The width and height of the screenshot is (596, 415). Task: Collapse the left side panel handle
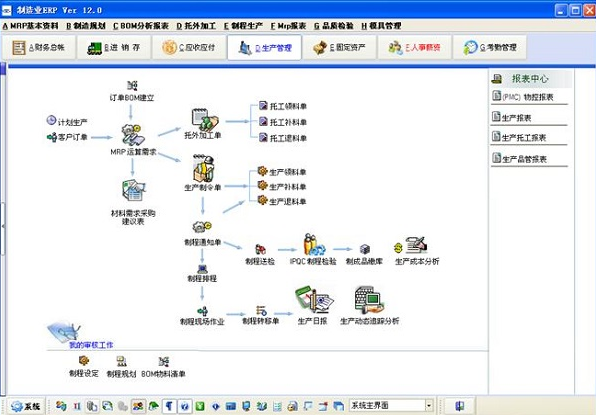click(3, 227)
